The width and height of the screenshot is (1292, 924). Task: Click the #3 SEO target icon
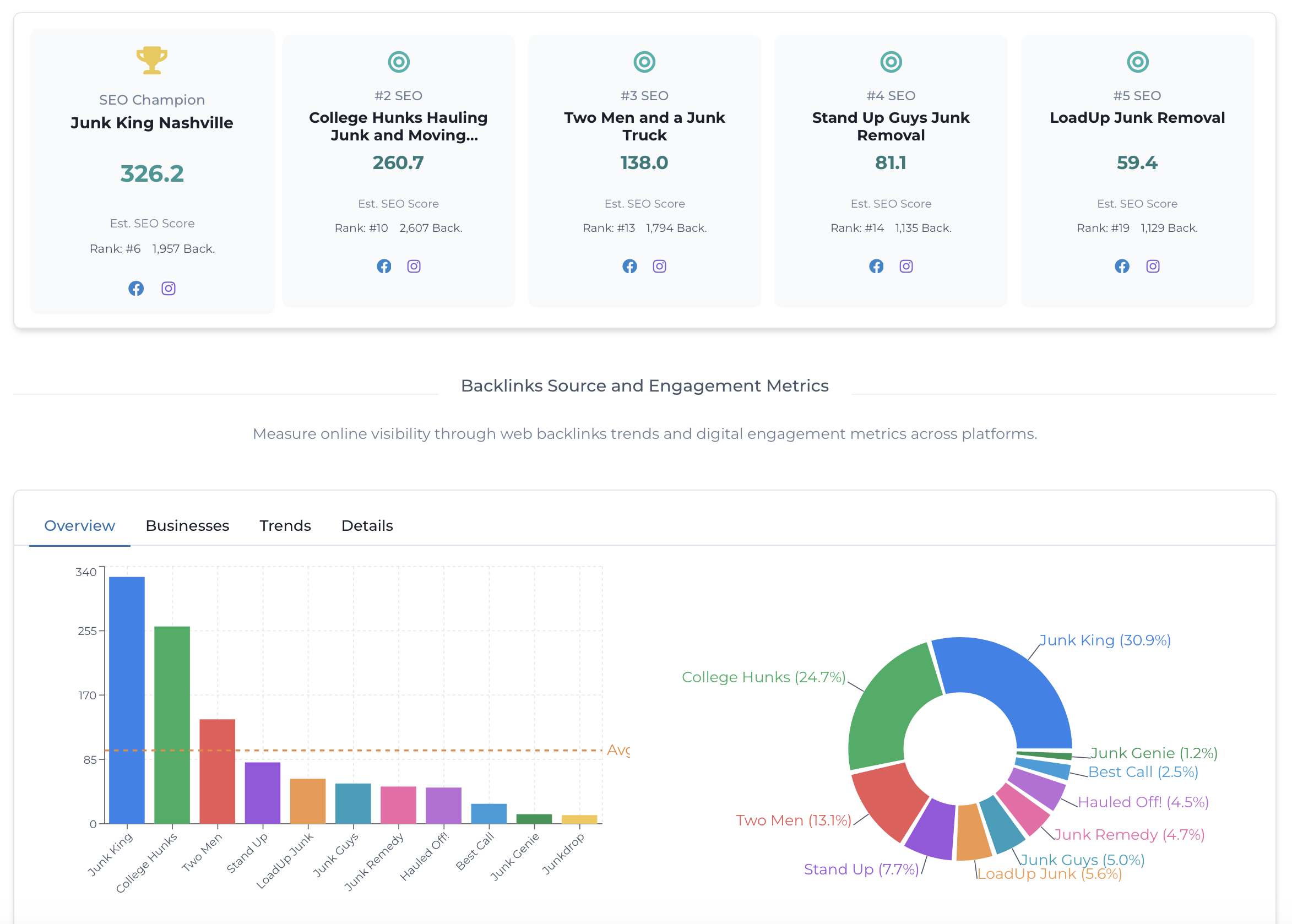pos(644,62)
